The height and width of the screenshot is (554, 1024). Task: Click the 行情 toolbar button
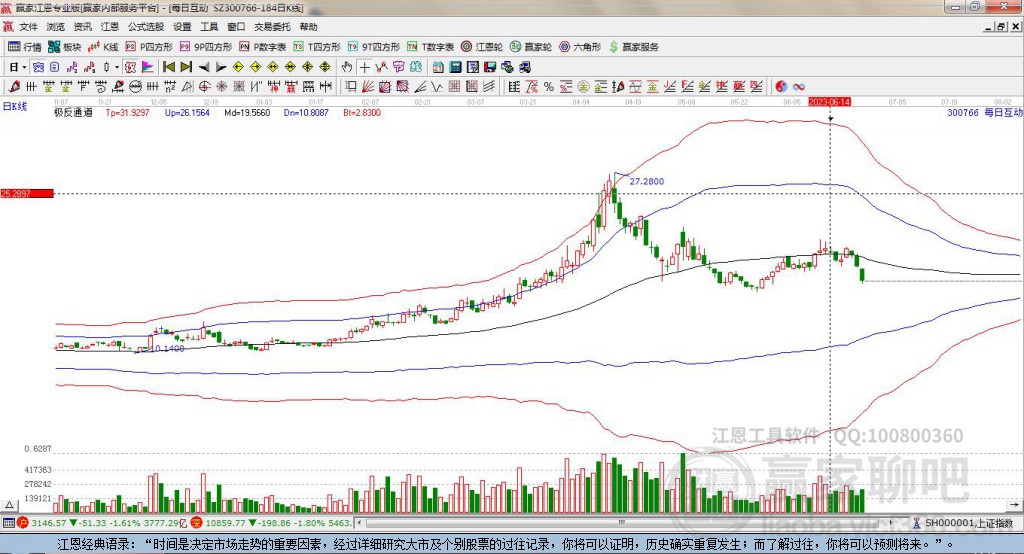pos(25,47)
